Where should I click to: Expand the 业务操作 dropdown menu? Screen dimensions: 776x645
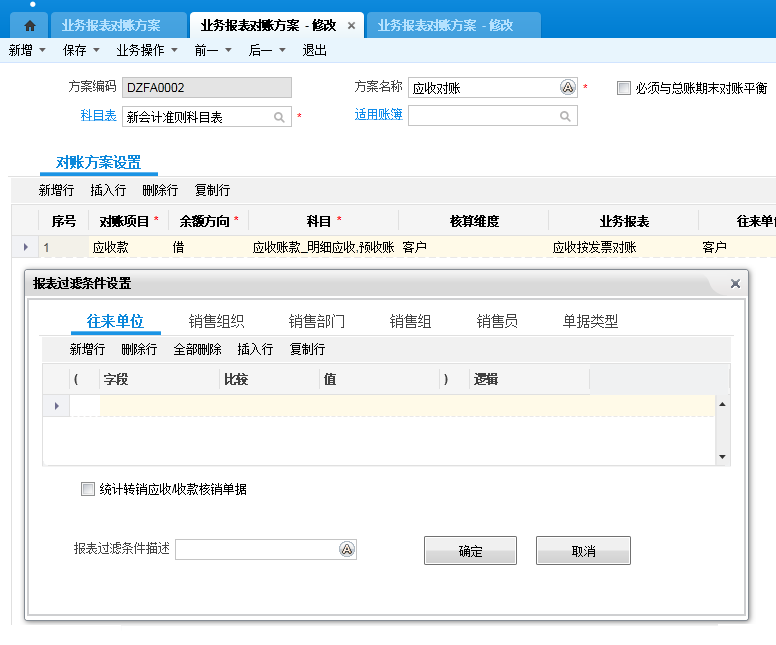tap(147, 50)
